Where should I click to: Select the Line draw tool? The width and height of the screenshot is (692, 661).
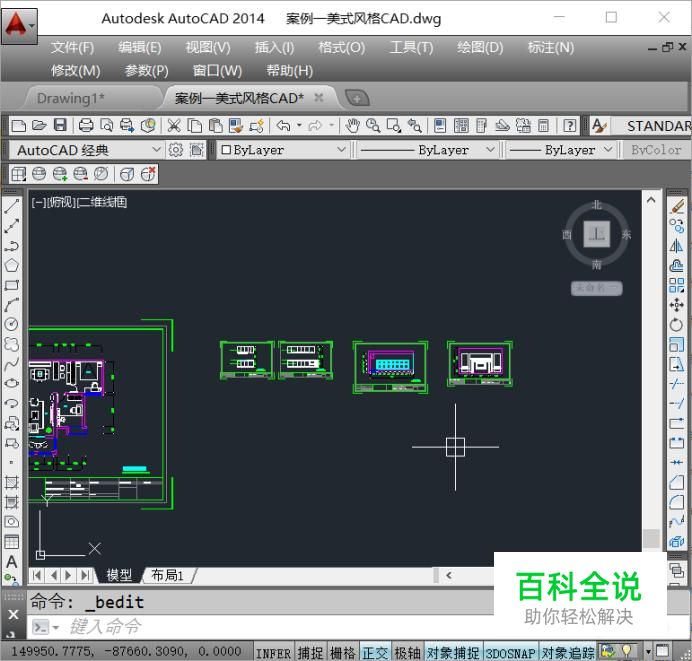coord(11,206)
